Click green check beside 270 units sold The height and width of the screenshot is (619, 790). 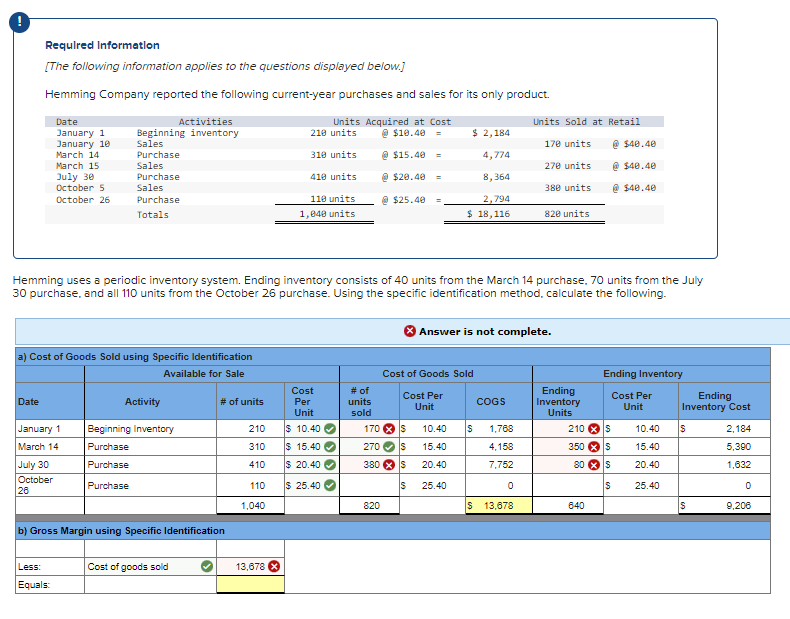[389, 447]
